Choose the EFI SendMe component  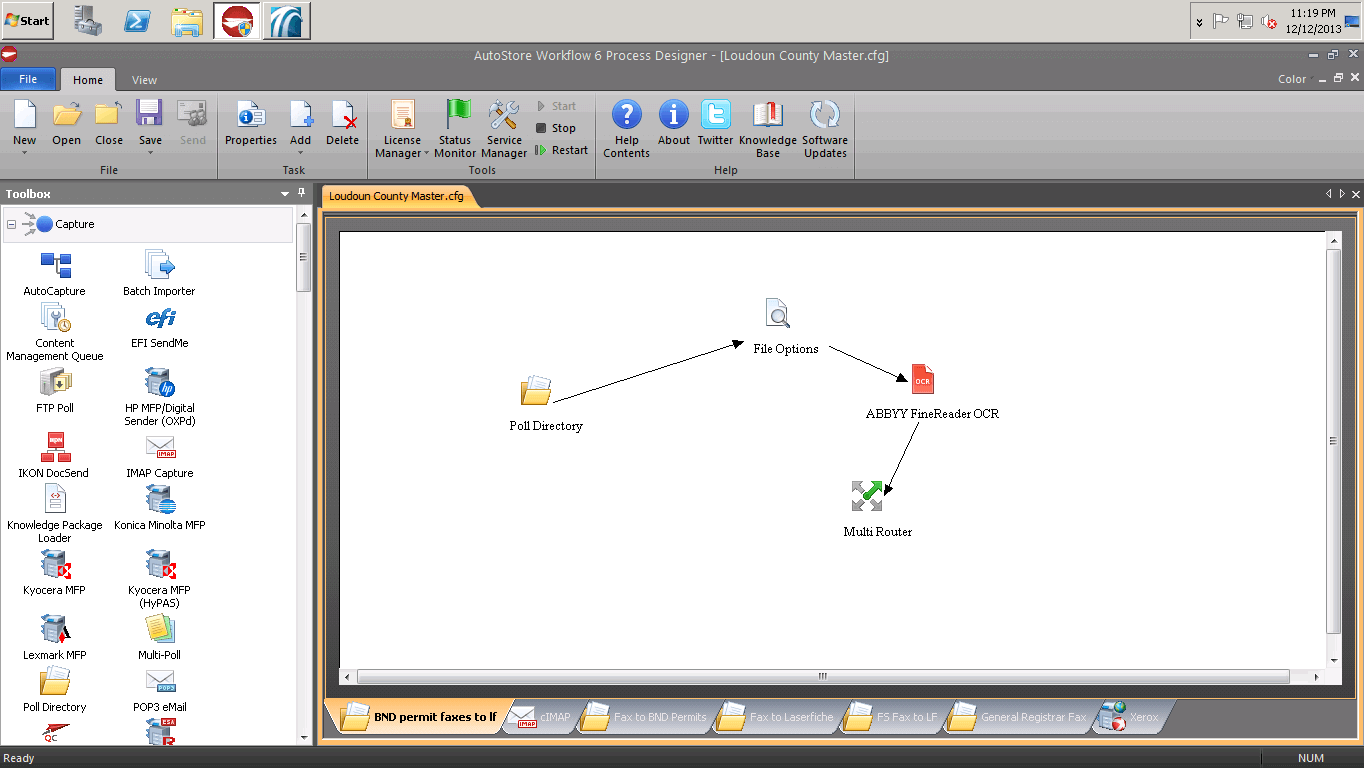160,326
